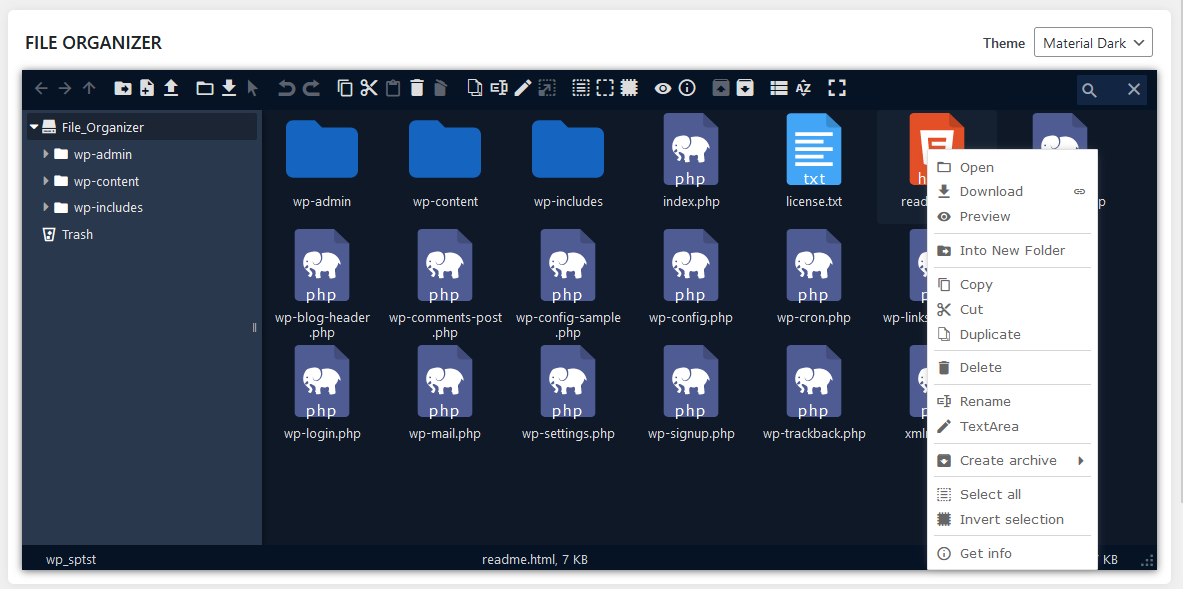Screen dimensions: 1183x590
Task: Delete selection via the trash toolbar icon
Action: [416, 88]
